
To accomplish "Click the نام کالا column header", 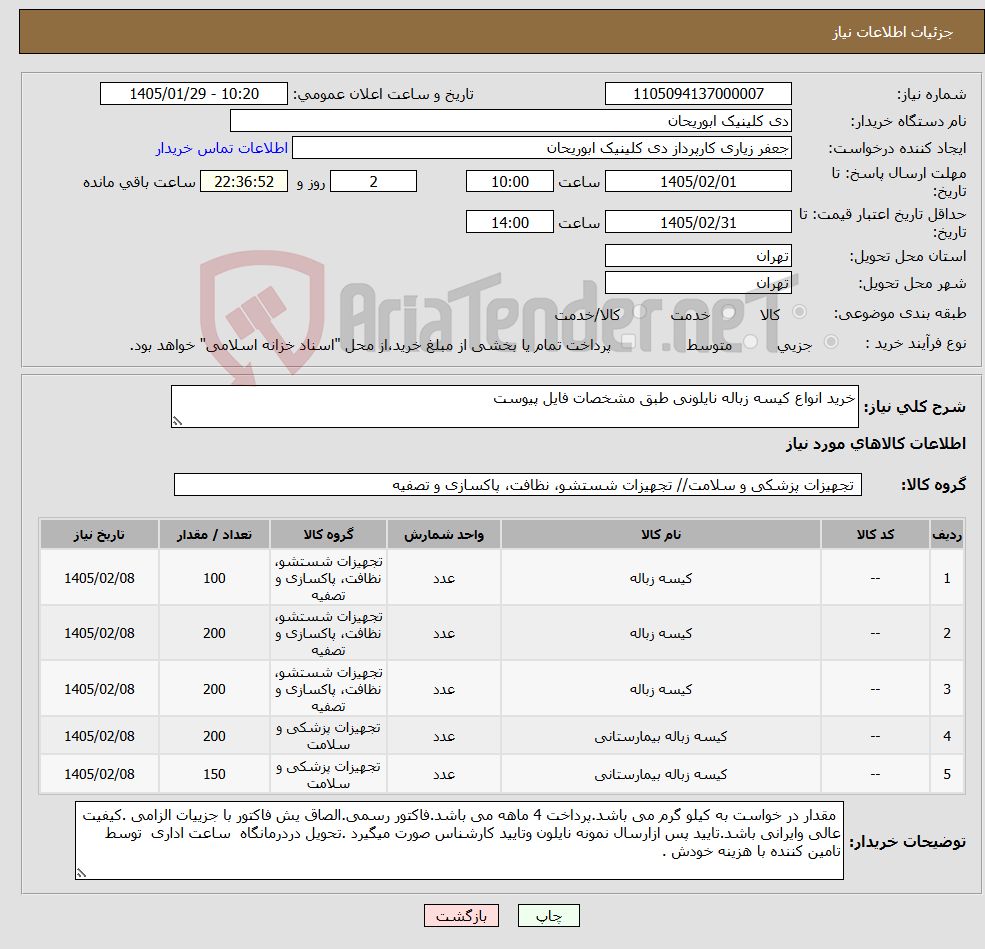I will pyautogui.click(x=661, y=534).
